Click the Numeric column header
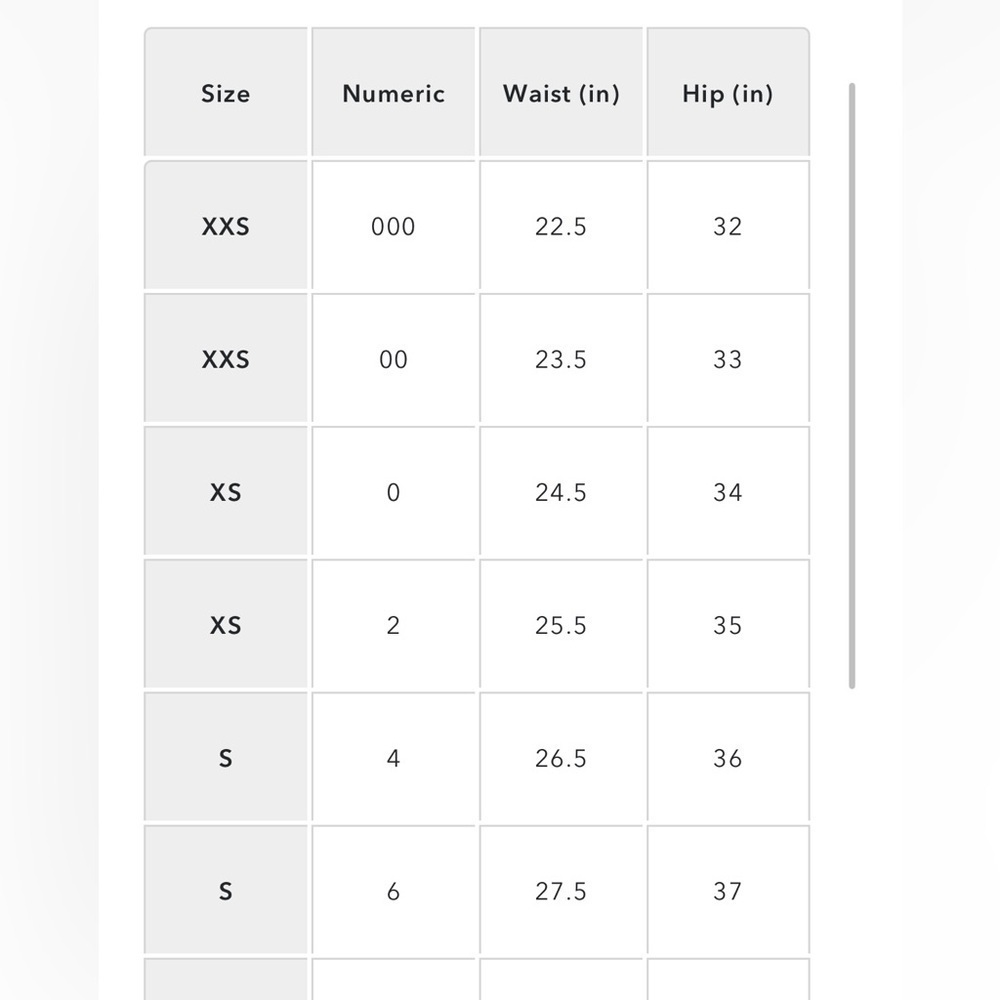Screen dimensions: 1000x1000 393,92
